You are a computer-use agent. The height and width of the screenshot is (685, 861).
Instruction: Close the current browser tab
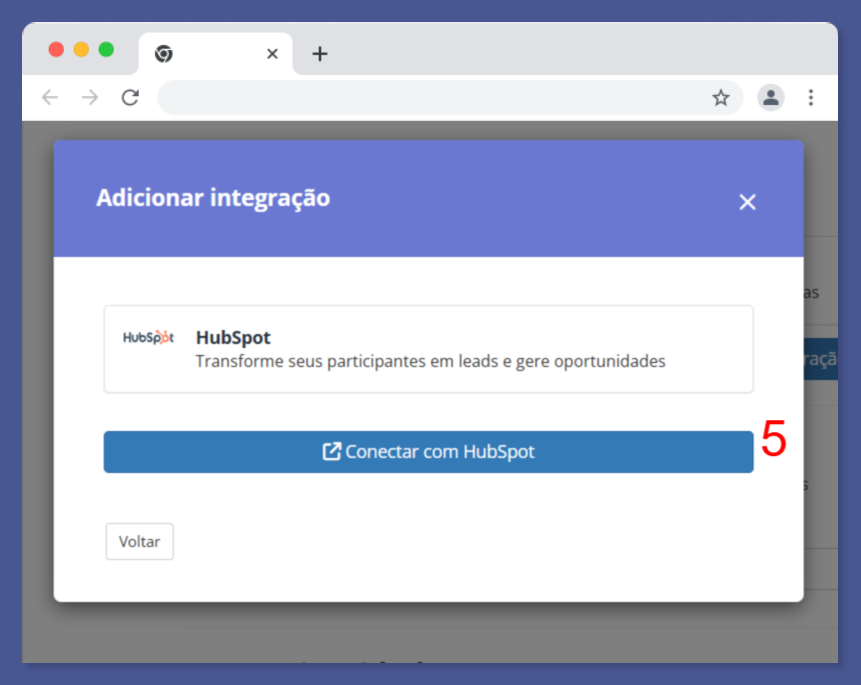coord(272,54)
